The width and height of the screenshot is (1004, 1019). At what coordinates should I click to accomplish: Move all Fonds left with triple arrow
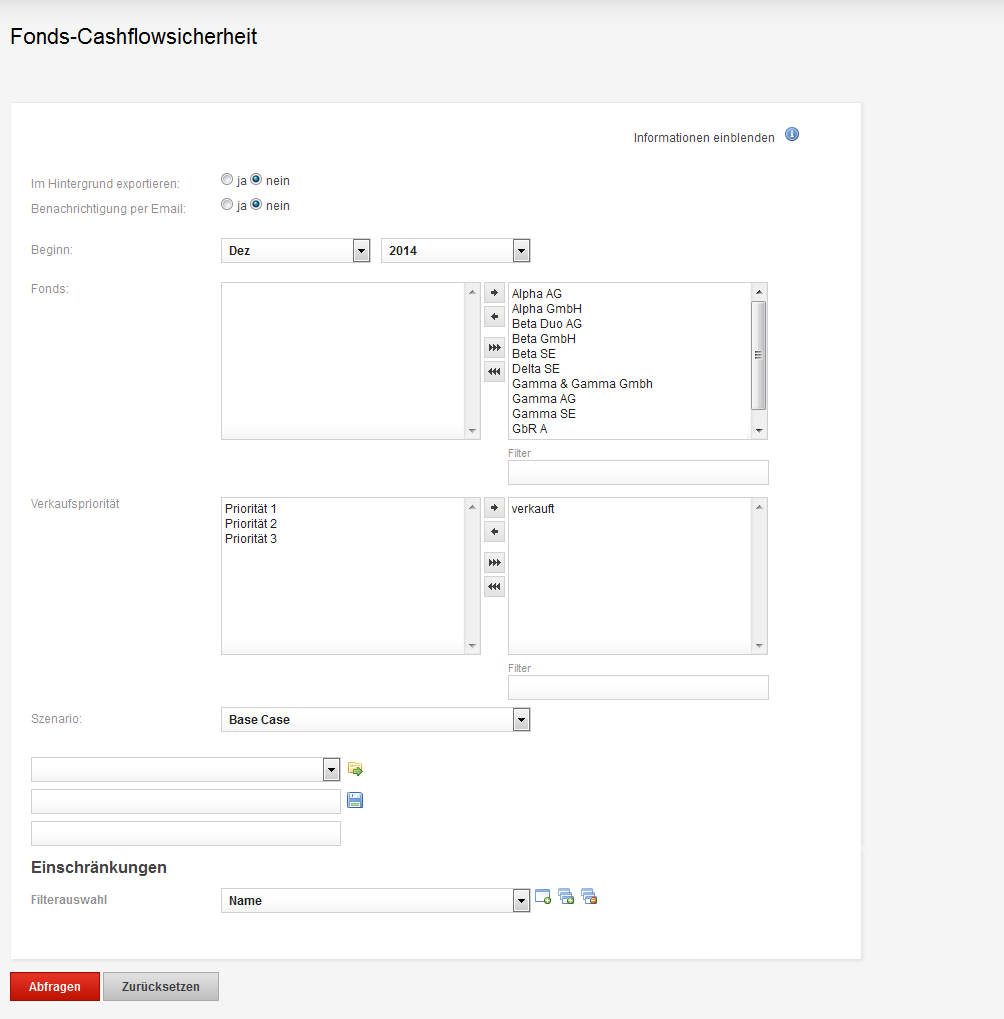point(495,372)
